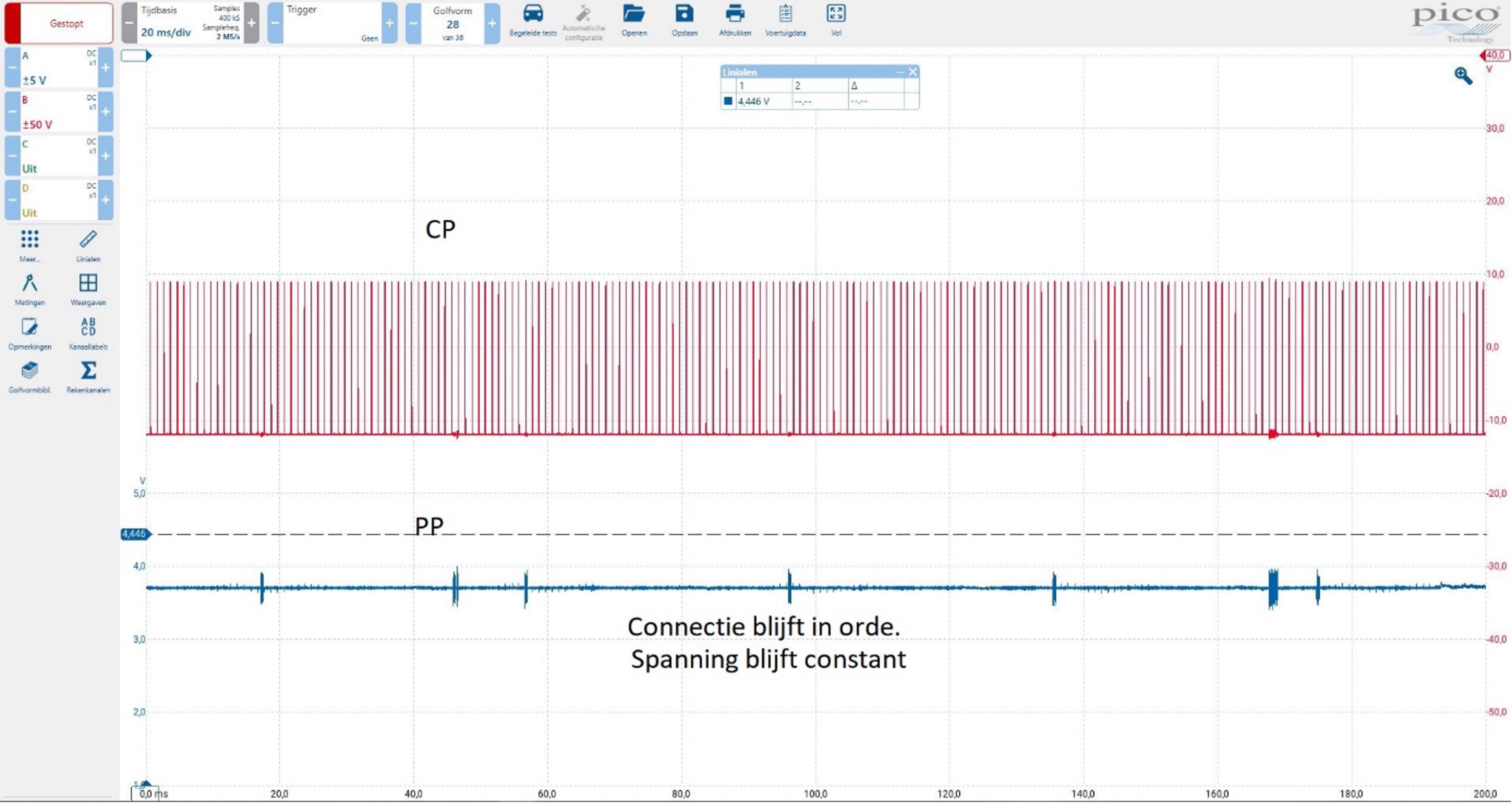Go to next Golfvorm buffer
Viewport: 1512px width, 803px height.
[492, 24]
